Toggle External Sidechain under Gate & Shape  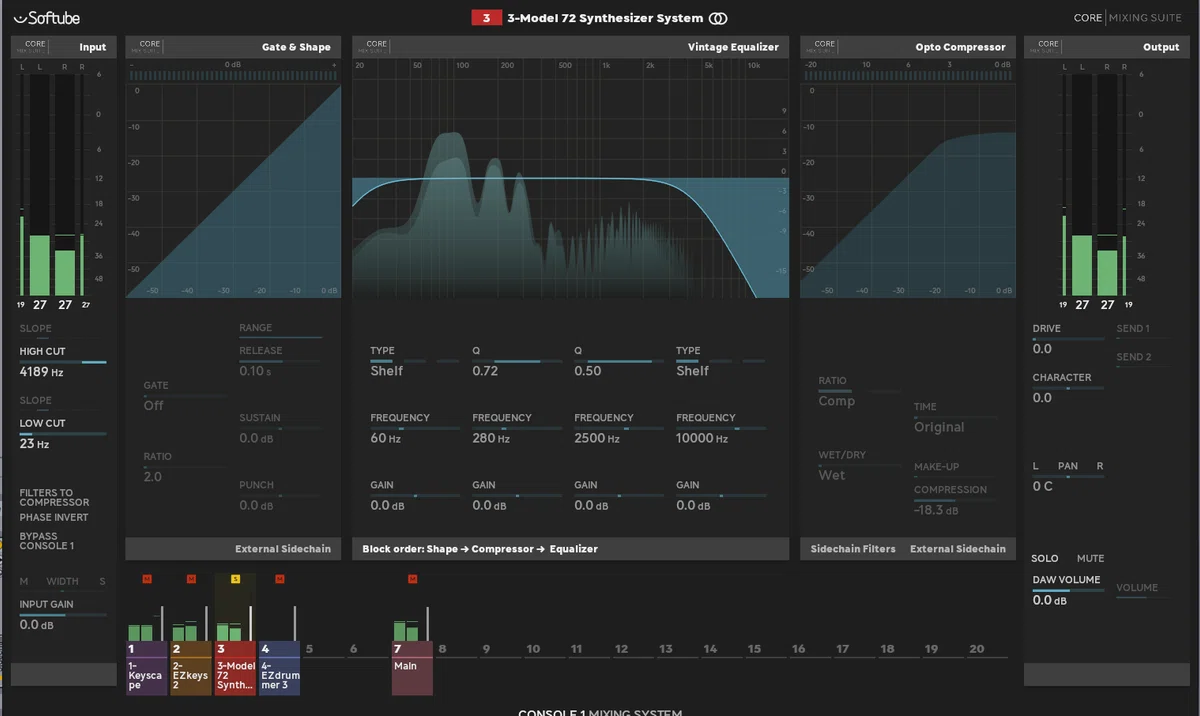(x=284, y=549)
